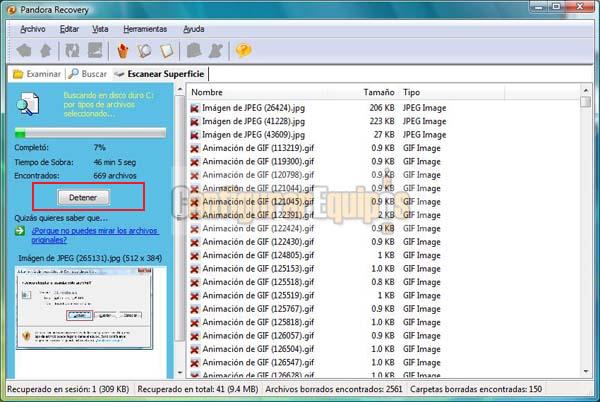The height and width of the screenshot is (402, 600).
Task: Select file Animación de GIF (125818).gif
Action: point(258,322)
